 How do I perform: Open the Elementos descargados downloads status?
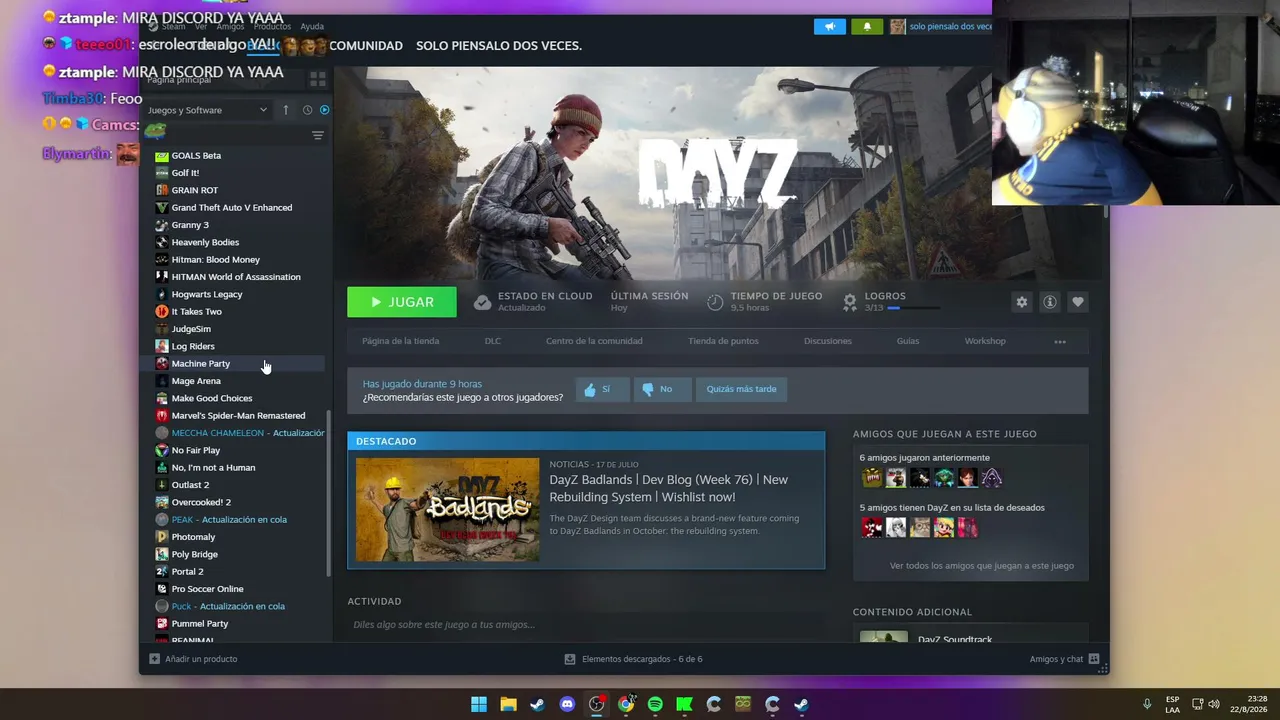633,659
